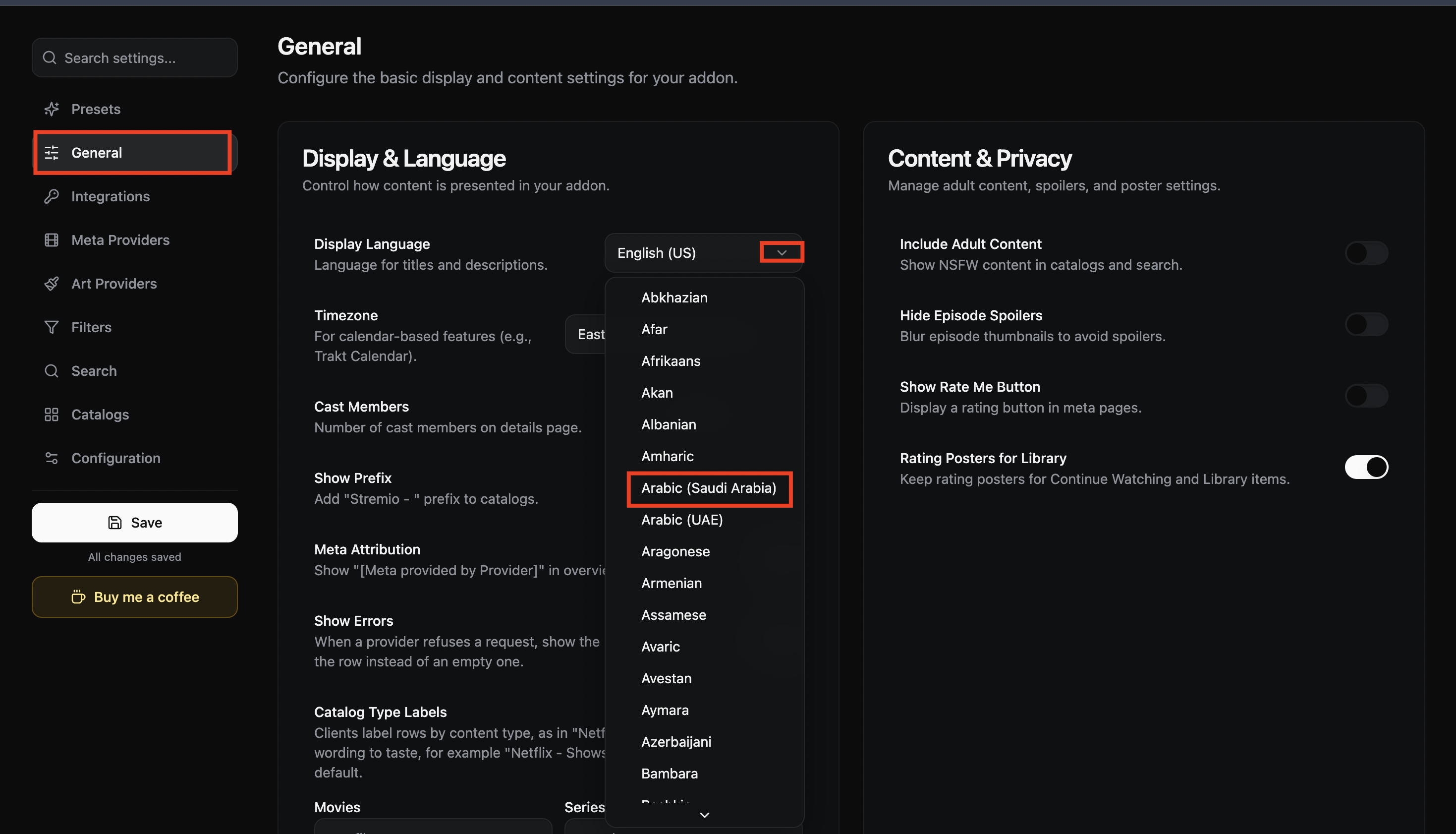
Task: Click the General sliders icon in sidebar
Action: coord(52,152)
